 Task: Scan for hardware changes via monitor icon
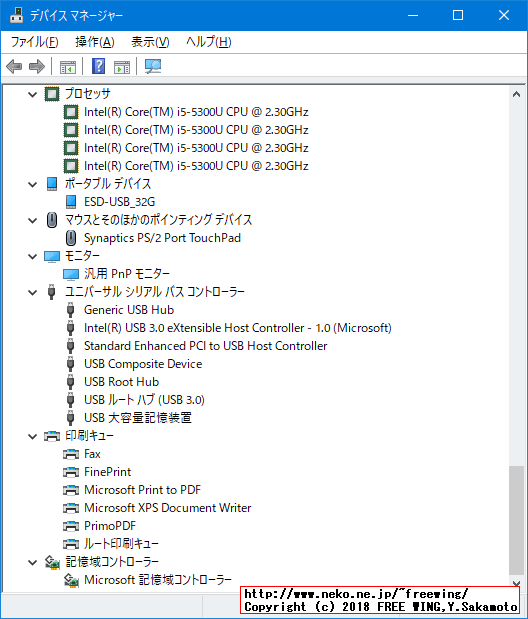pyautogui.click(x=153, y=66)
